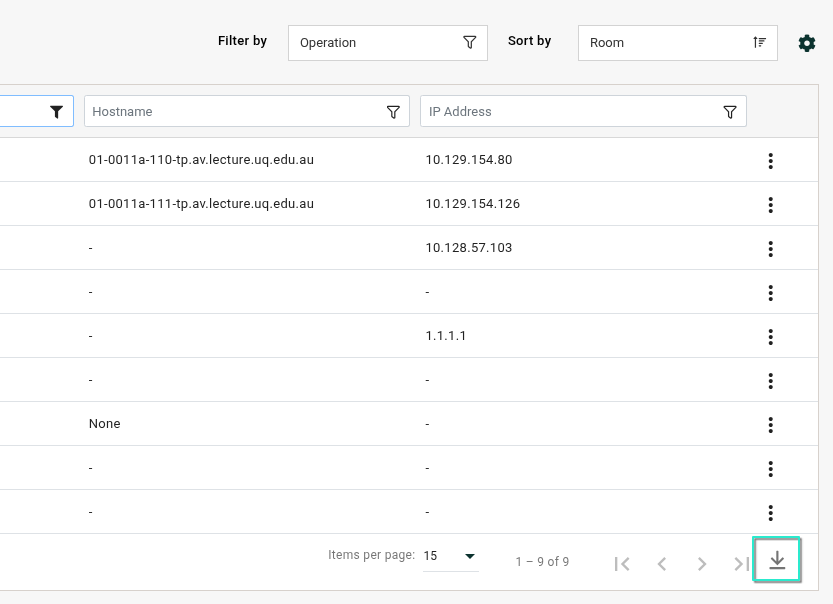This screenshot has width=833, height=604.
Task: Open the Items per page dropdown
Action: click(450, 556)
